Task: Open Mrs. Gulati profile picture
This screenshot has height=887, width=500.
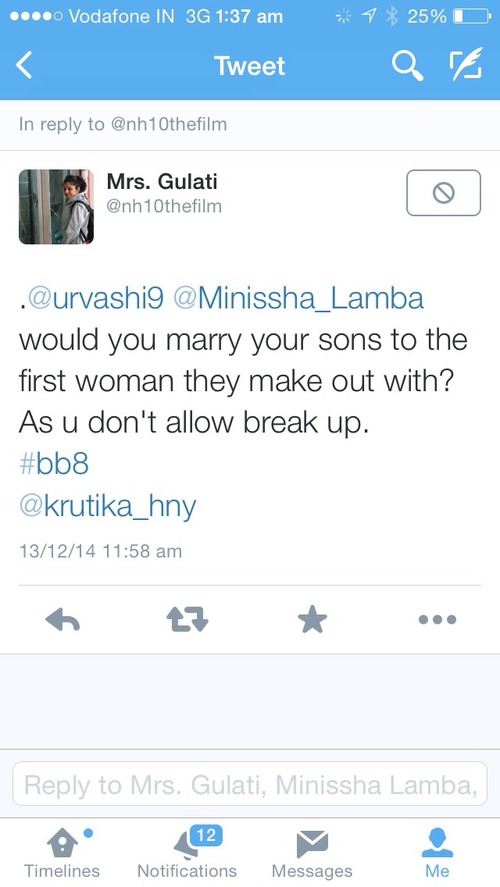Action: [x=56, y=206]
